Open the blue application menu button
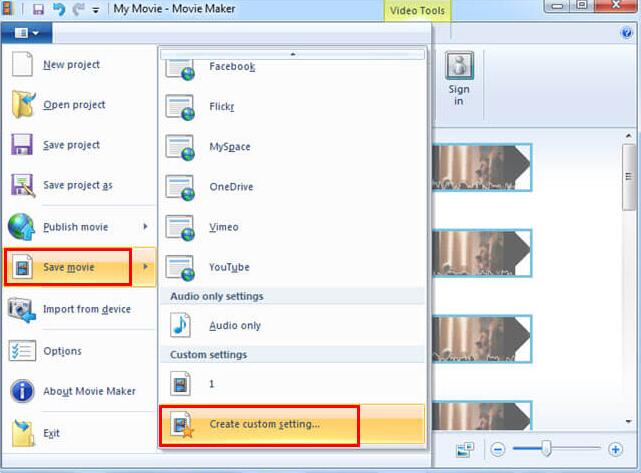Viewport: 641px width, 473px height. pos(27,33)
